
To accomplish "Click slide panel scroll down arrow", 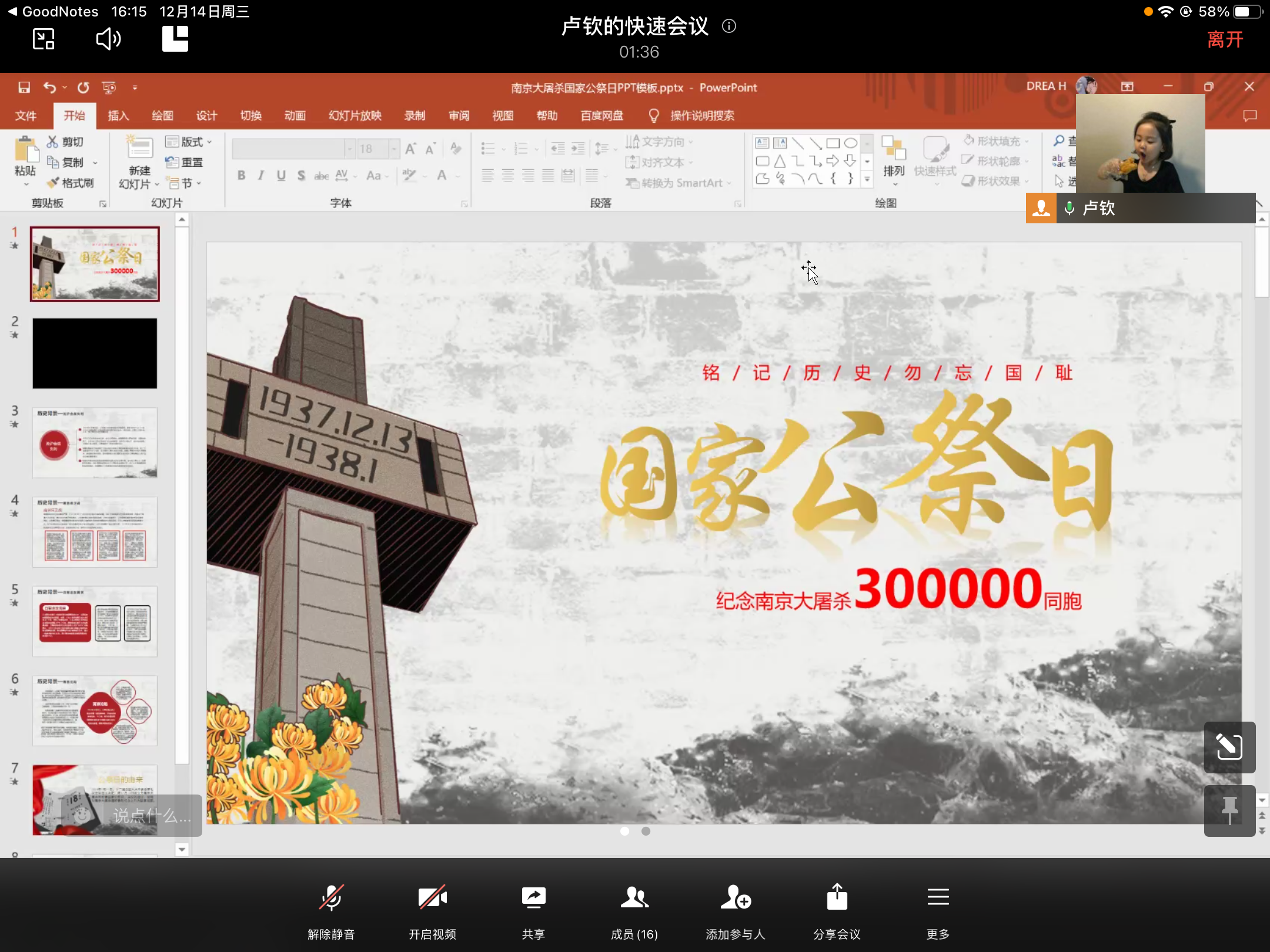I will tap(182, 849).
